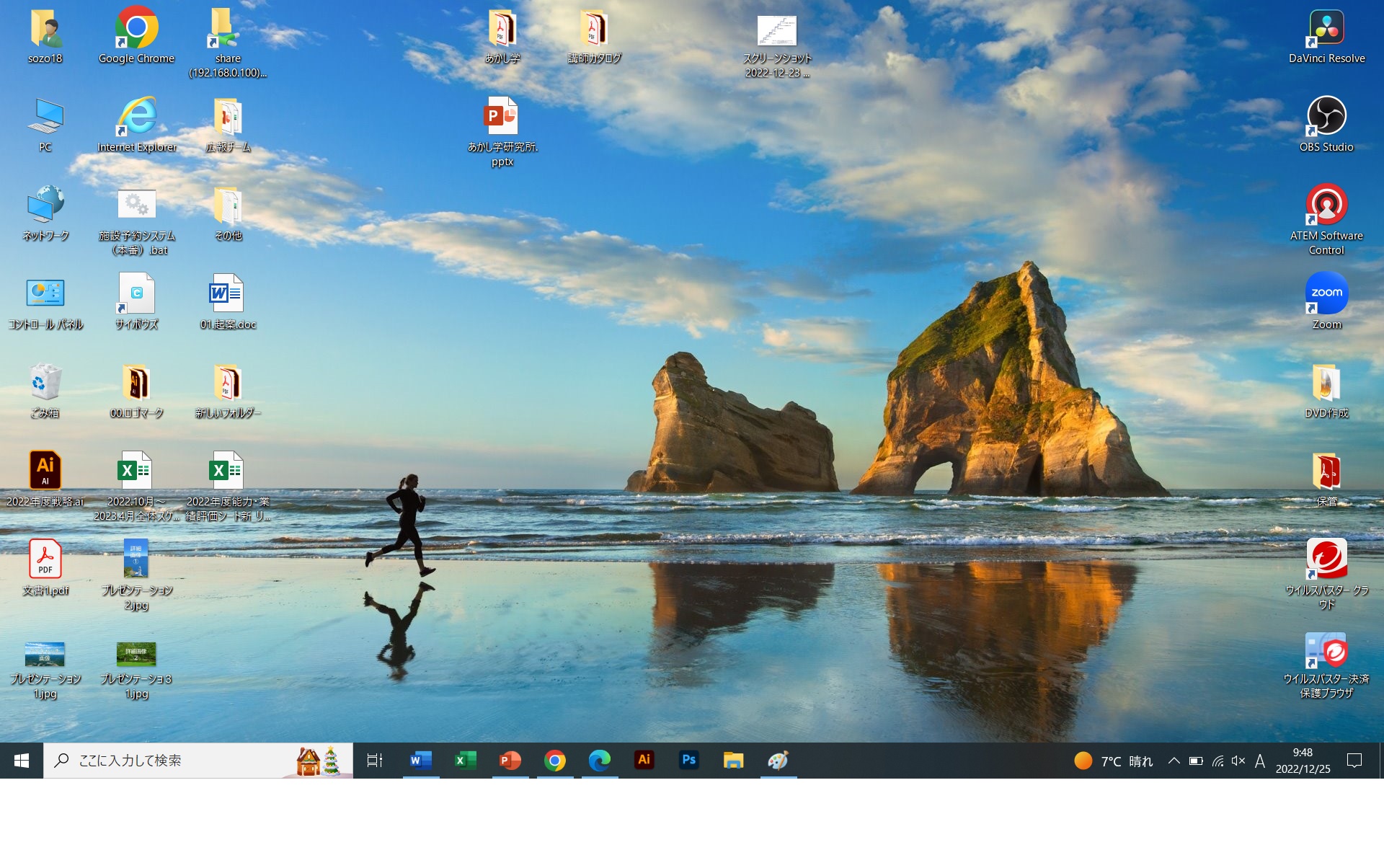This screenshot has height=868, width=1384.
Task: Toggle the IME input mode A indicator
Action: [1259, 761]
